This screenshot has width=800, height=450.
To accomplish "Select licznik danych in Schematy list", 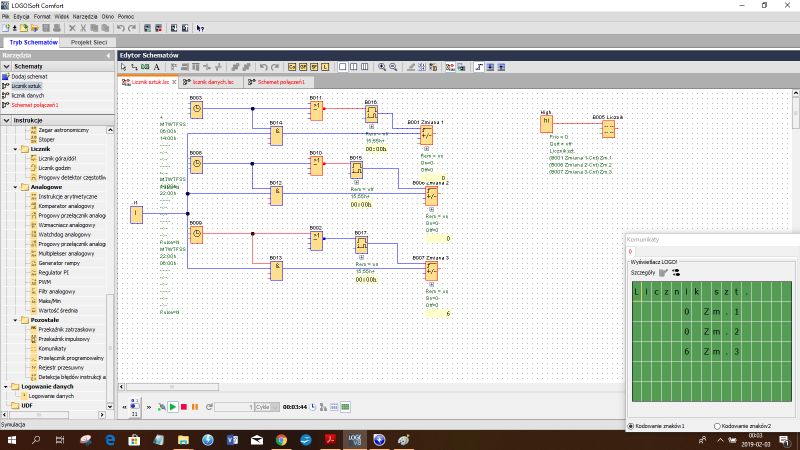I will [28, 95].
